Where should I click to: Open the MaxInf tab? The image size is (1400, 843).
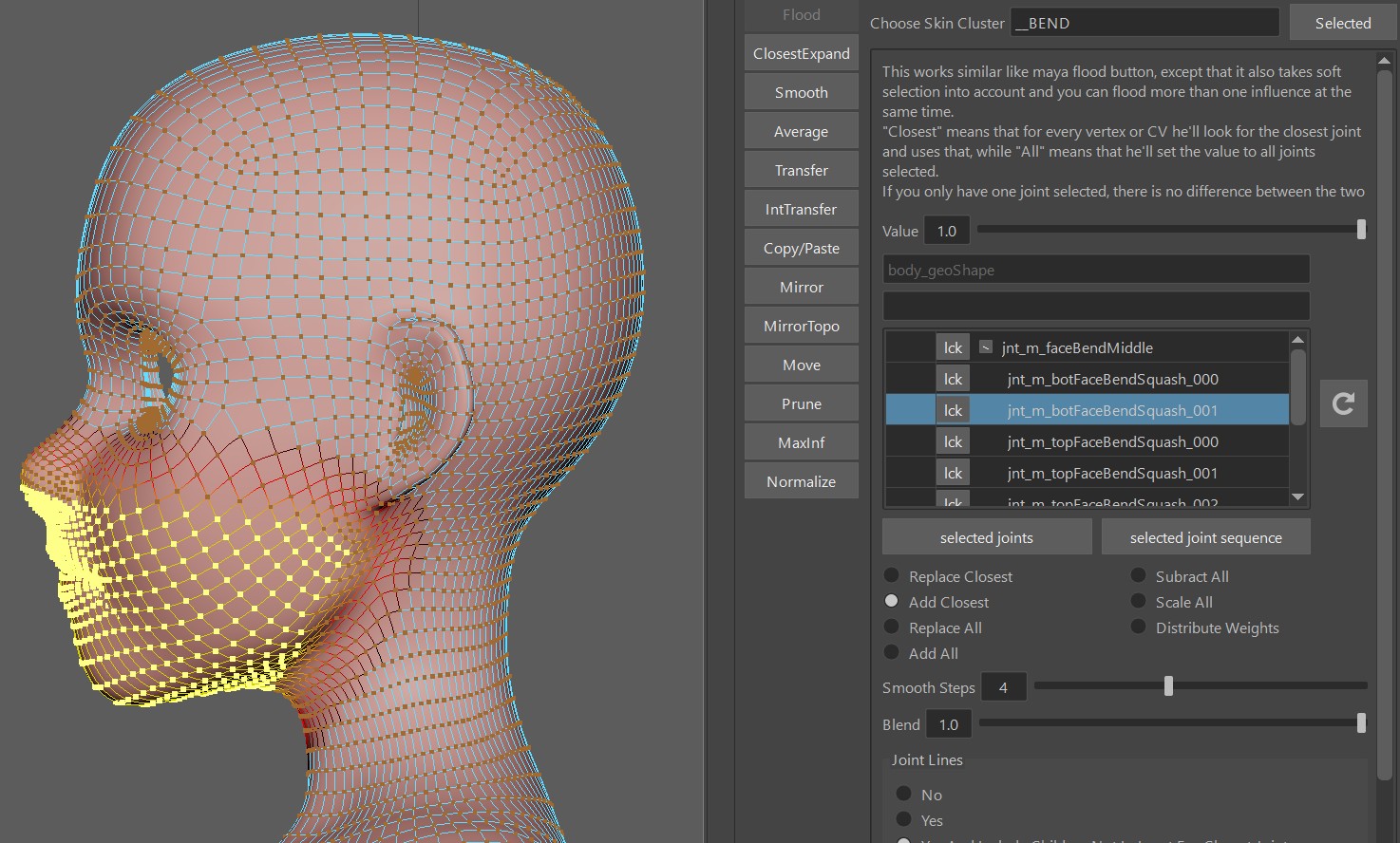[801, 442]
